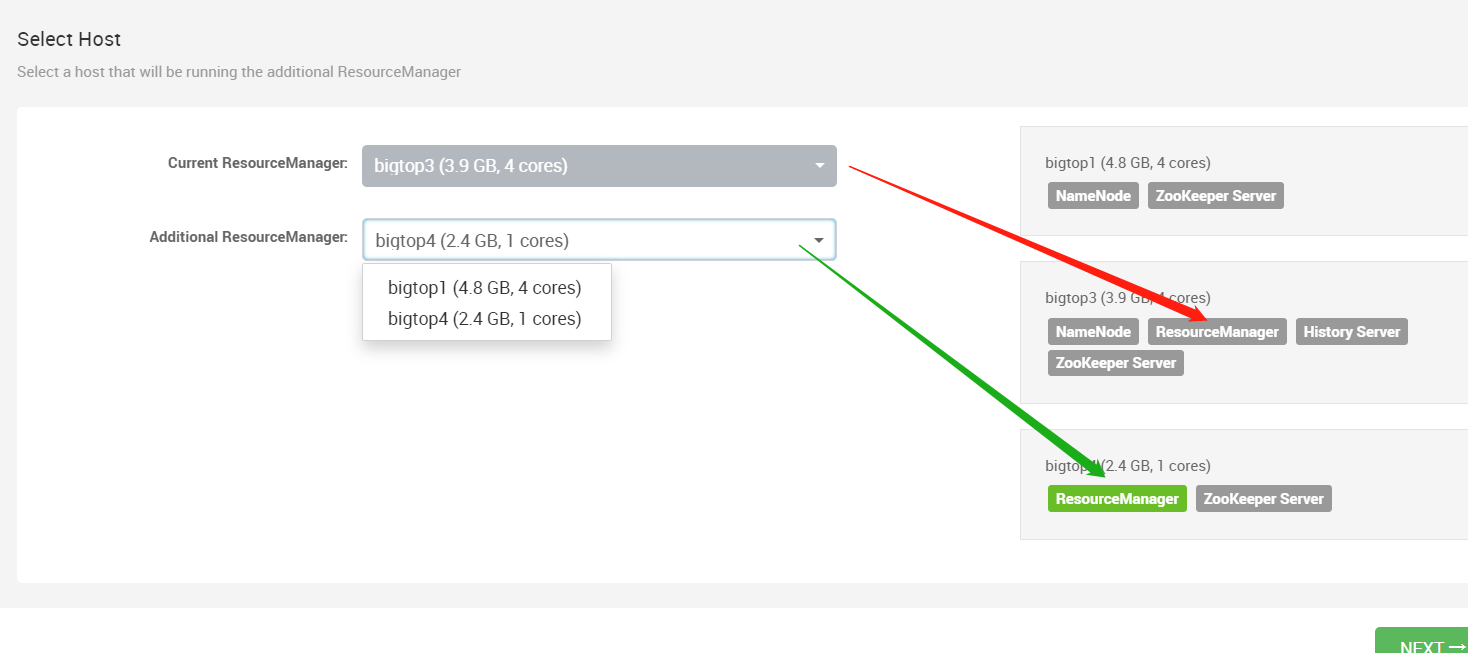
Task: Click ZooKeeper Server tag under bigtop3
Action: pyautogui.click(x=1116, y=363)
